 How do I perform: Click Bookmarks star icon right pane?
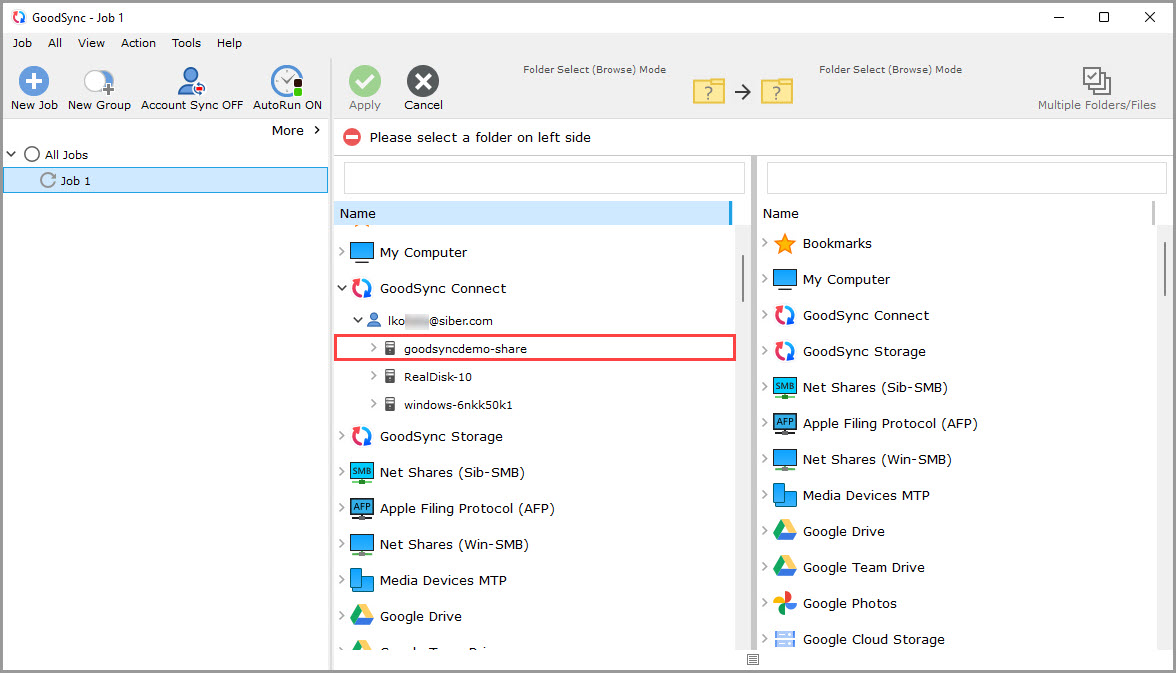(x=785, y=243)
